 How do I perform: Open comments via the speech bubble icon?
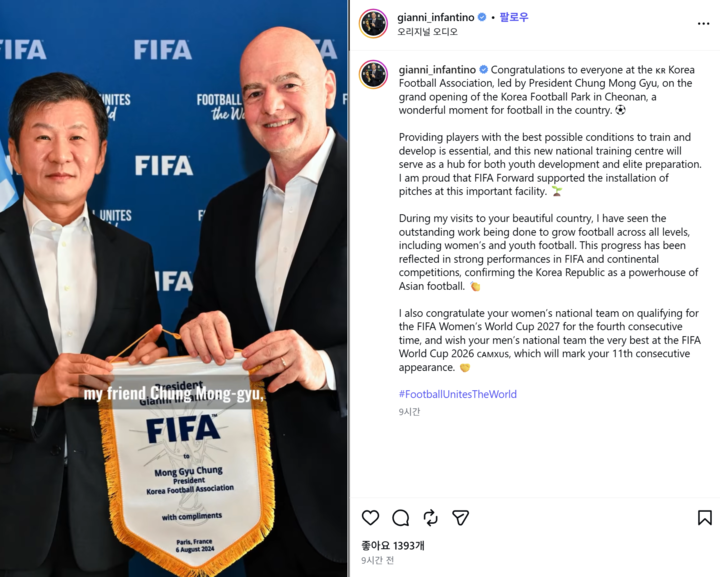(400, 518)
